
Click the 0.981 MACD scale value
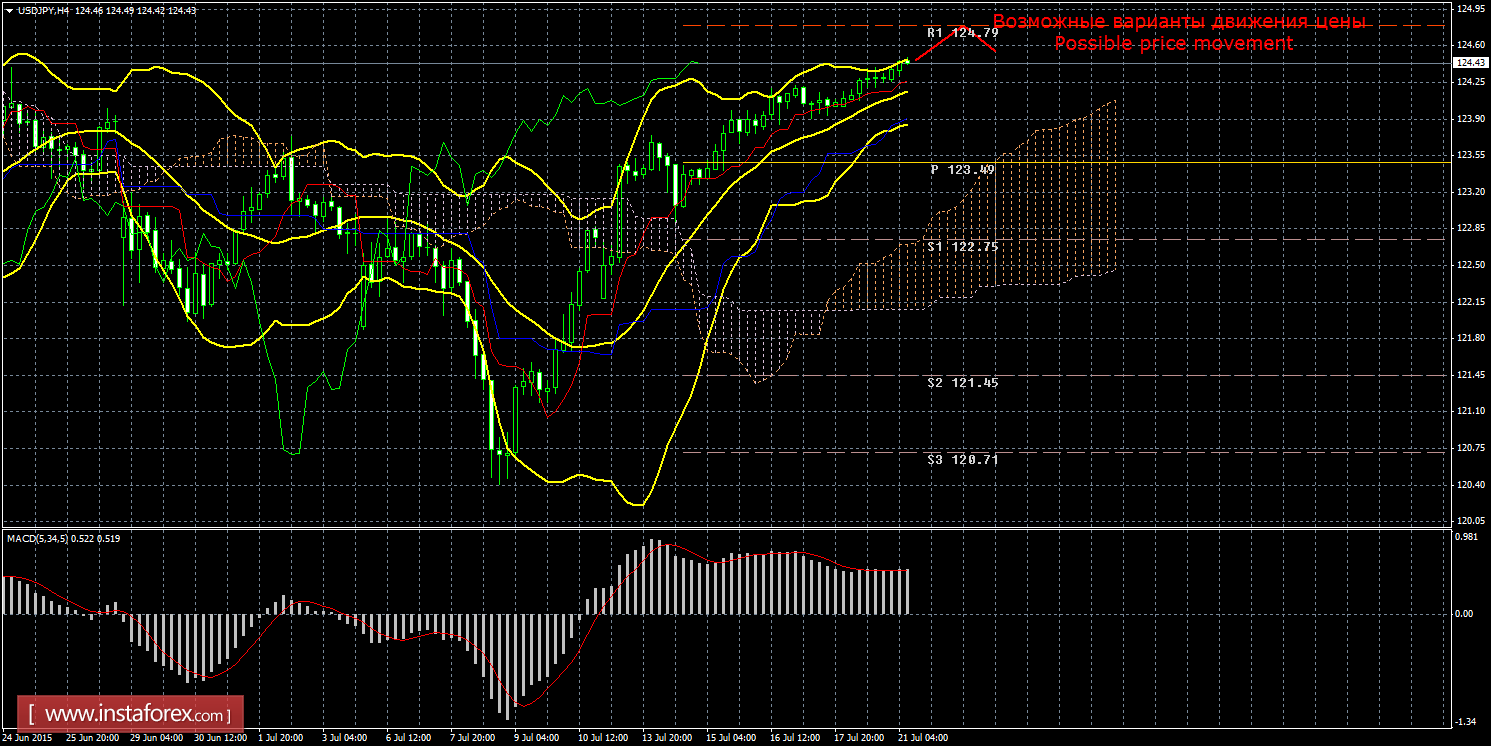click(1468, 535)
